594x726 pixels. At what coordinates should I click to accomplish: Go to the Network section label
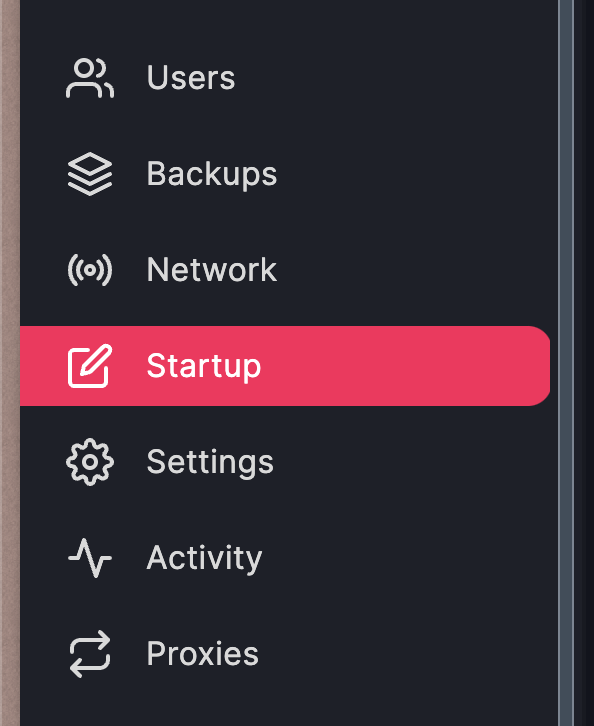[x=212, y=269]
